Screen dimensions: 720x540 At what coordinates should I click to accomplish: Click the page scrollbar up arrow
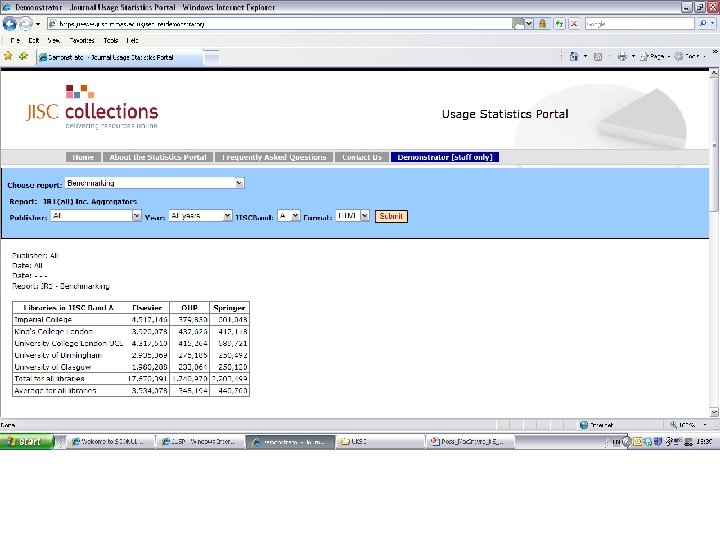pyautogui.click(x=714, y=73)
